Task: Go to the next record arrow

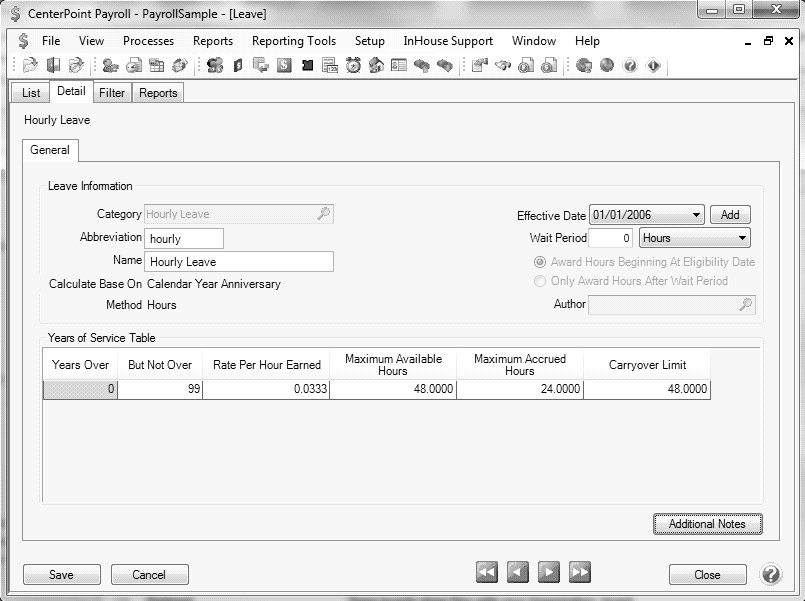Action: pos(548,572)
